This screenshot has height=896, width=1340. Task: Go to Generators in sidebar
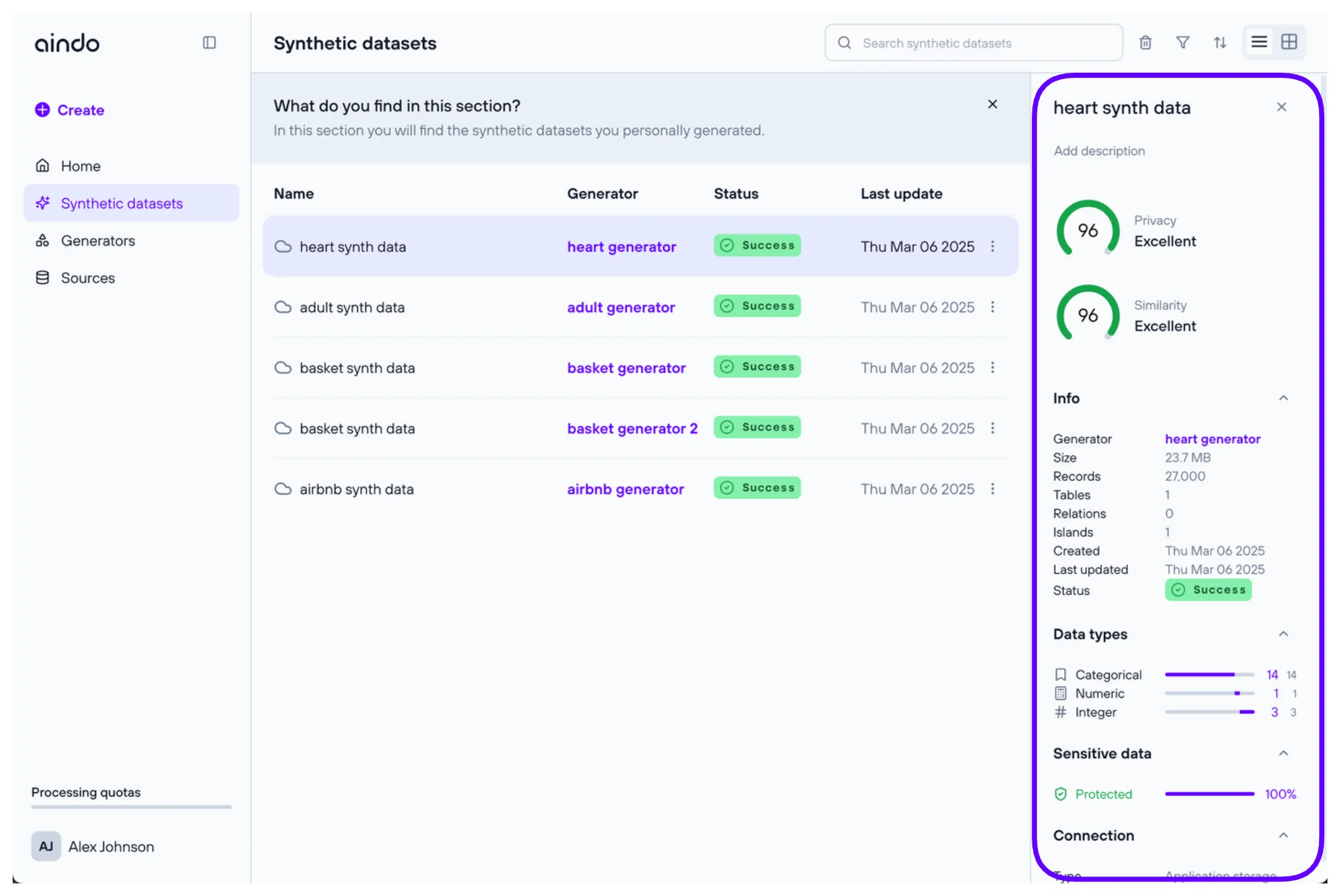point(97,240)
